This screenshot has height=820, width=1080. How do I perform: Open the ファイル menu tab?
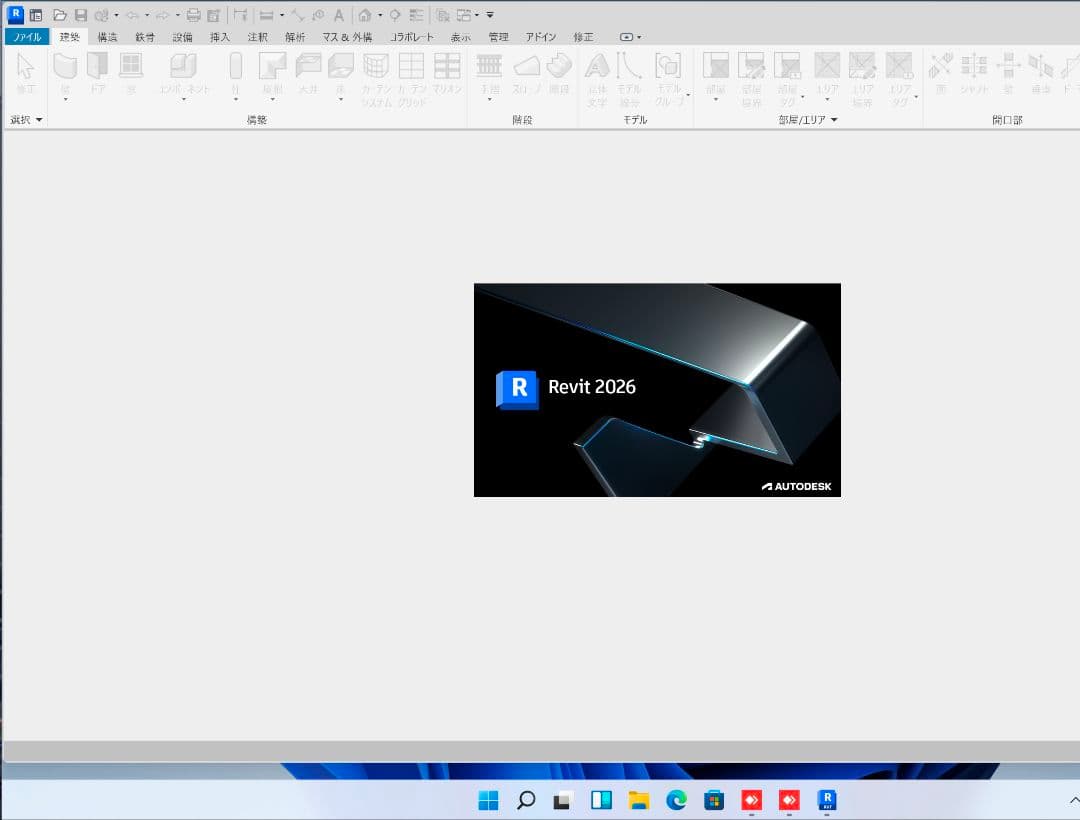point(27,37)
